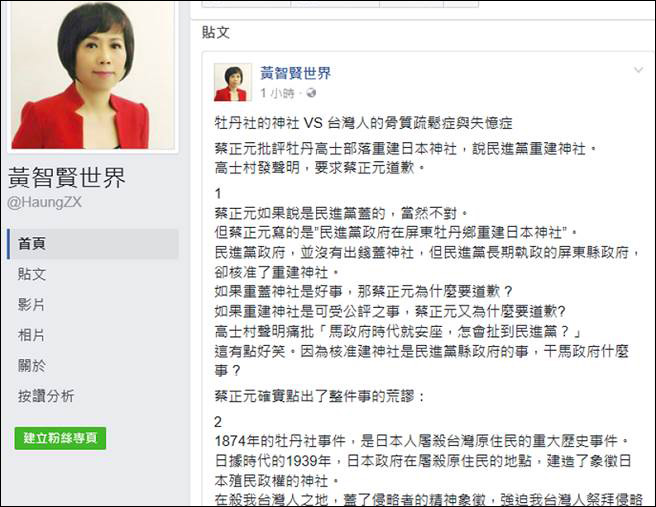The width and height of the screenshot is (656, 507).
Task: Click the @HaungZX page username
Action: click(44, 202)
